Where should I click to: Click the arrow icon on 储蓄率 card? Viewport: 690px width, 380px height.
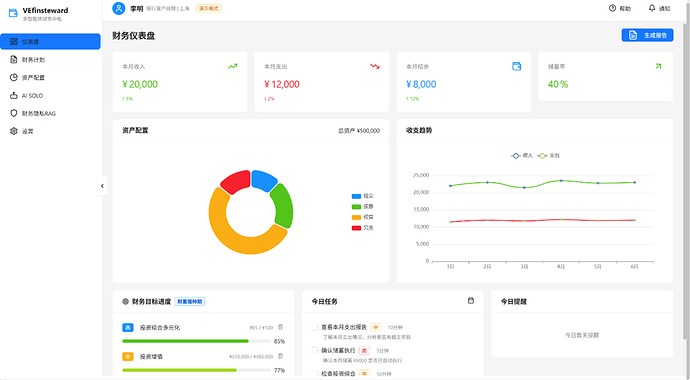coord(658,66)
